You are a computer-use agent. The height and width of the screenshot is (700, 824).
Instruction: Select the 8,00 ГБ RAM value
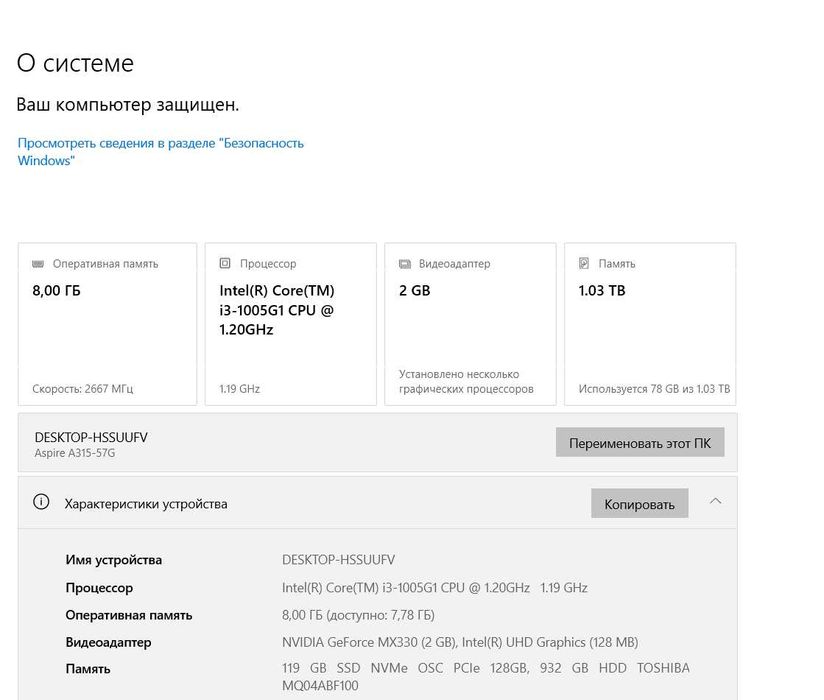click(x=56, y=291)
